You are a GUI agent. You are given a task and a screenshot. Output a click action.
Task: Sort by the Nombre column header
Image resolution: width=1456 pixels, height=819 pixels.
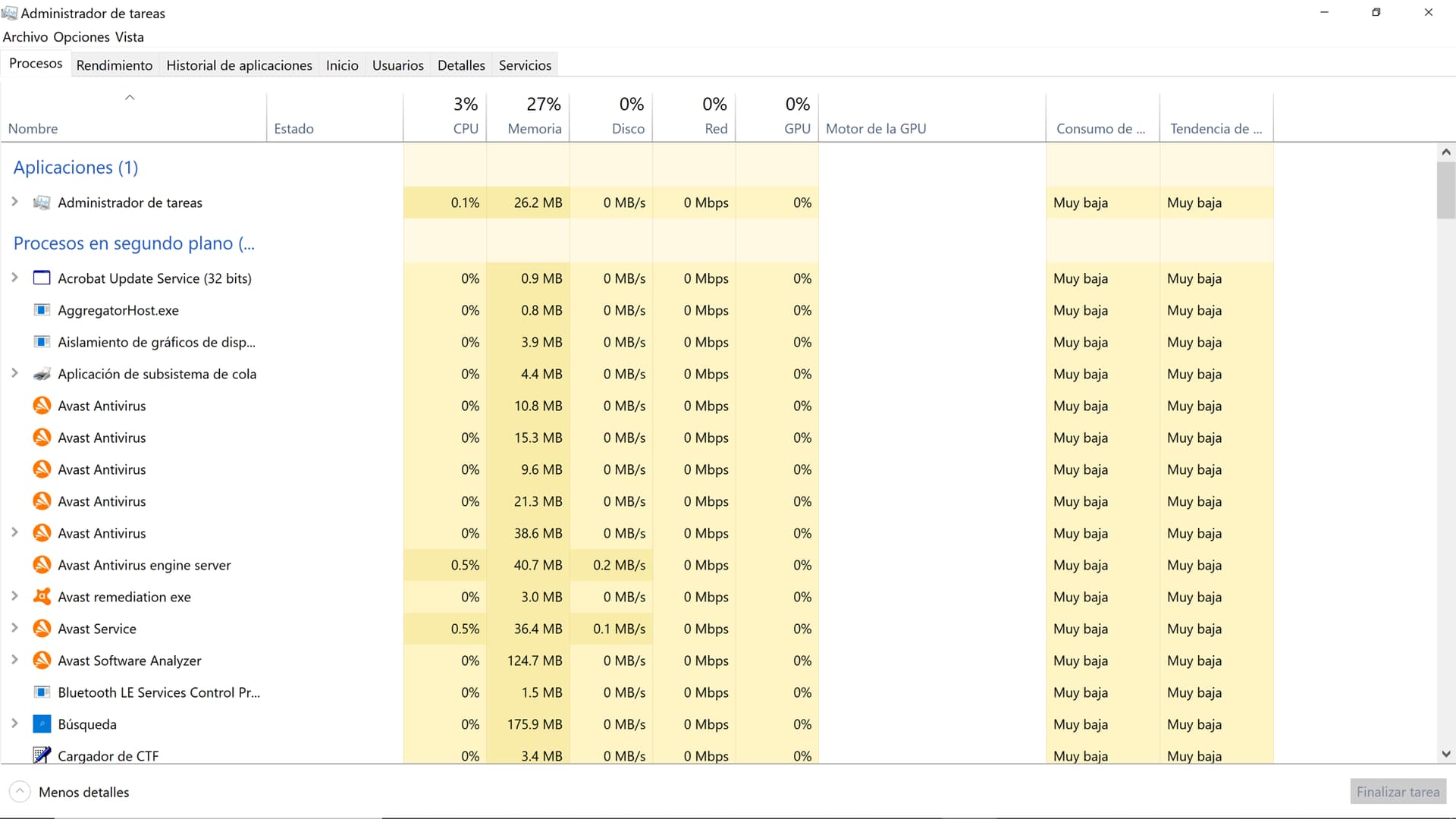pos(133,117)
